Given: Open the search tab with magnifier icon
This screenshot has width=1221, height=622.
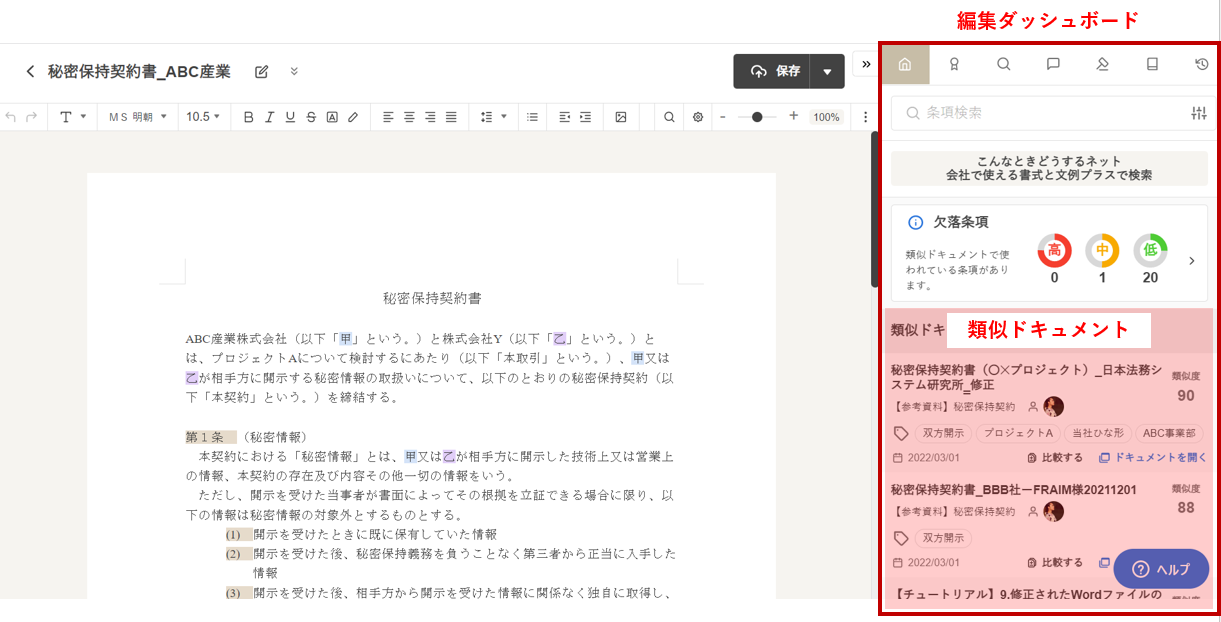Looking at the screenshot, I should click(x=1004, y=65).
